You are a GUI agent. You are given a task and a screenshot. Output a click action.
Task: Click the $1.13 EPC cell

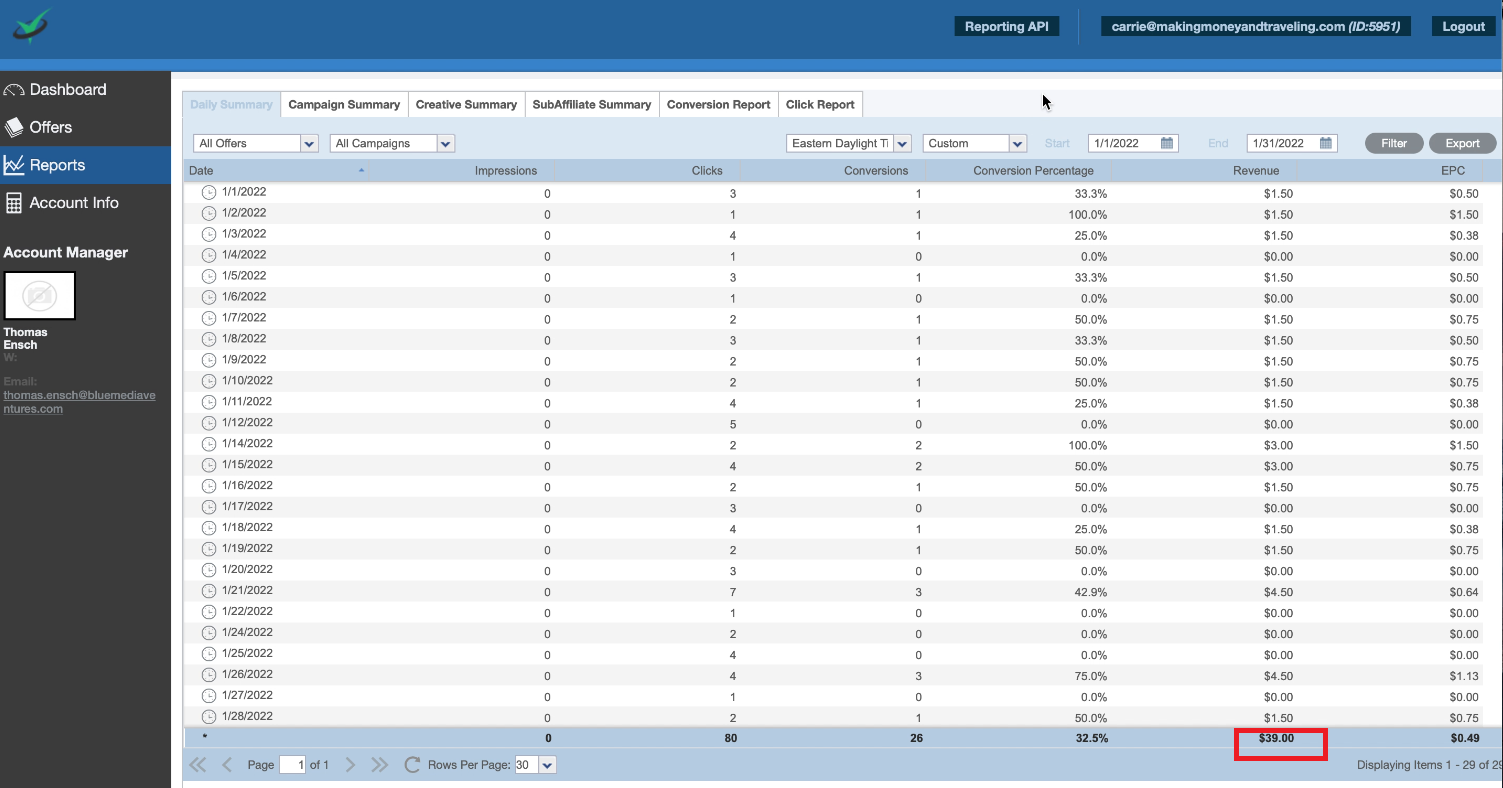point(1464,676)
